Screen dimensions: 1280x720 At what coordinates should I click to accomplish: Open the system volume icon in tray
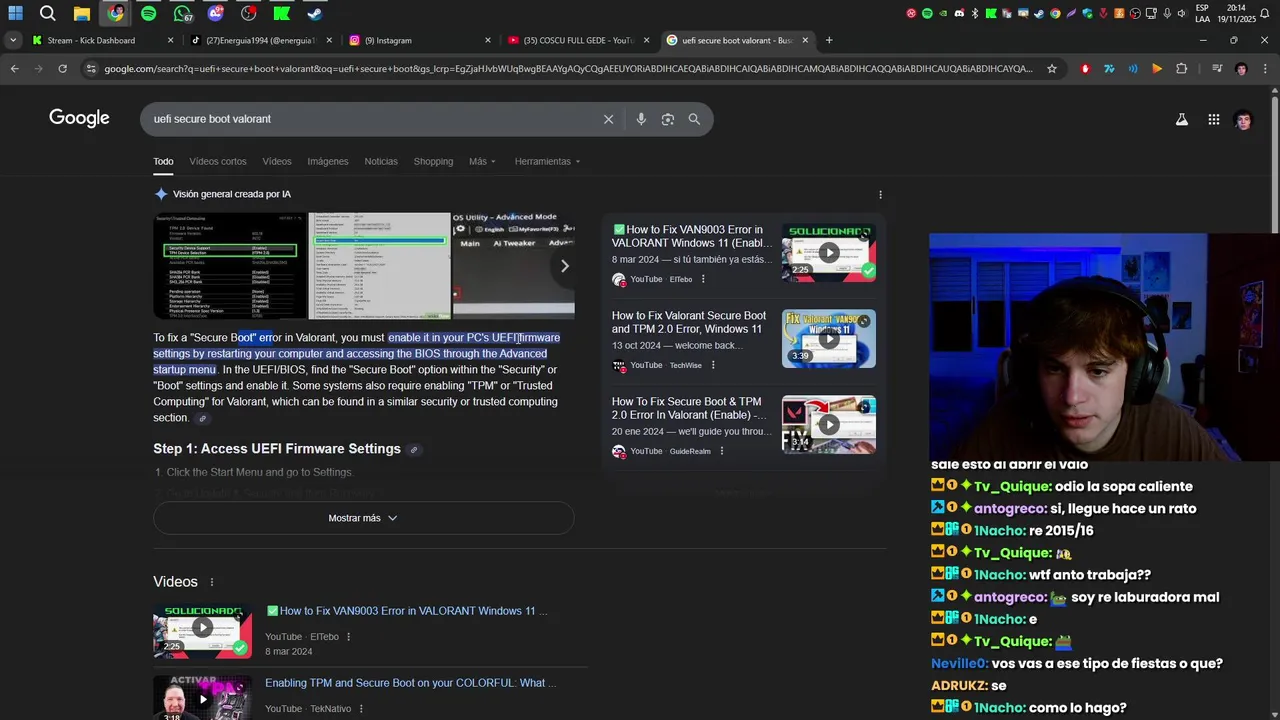click(1181, 13)
